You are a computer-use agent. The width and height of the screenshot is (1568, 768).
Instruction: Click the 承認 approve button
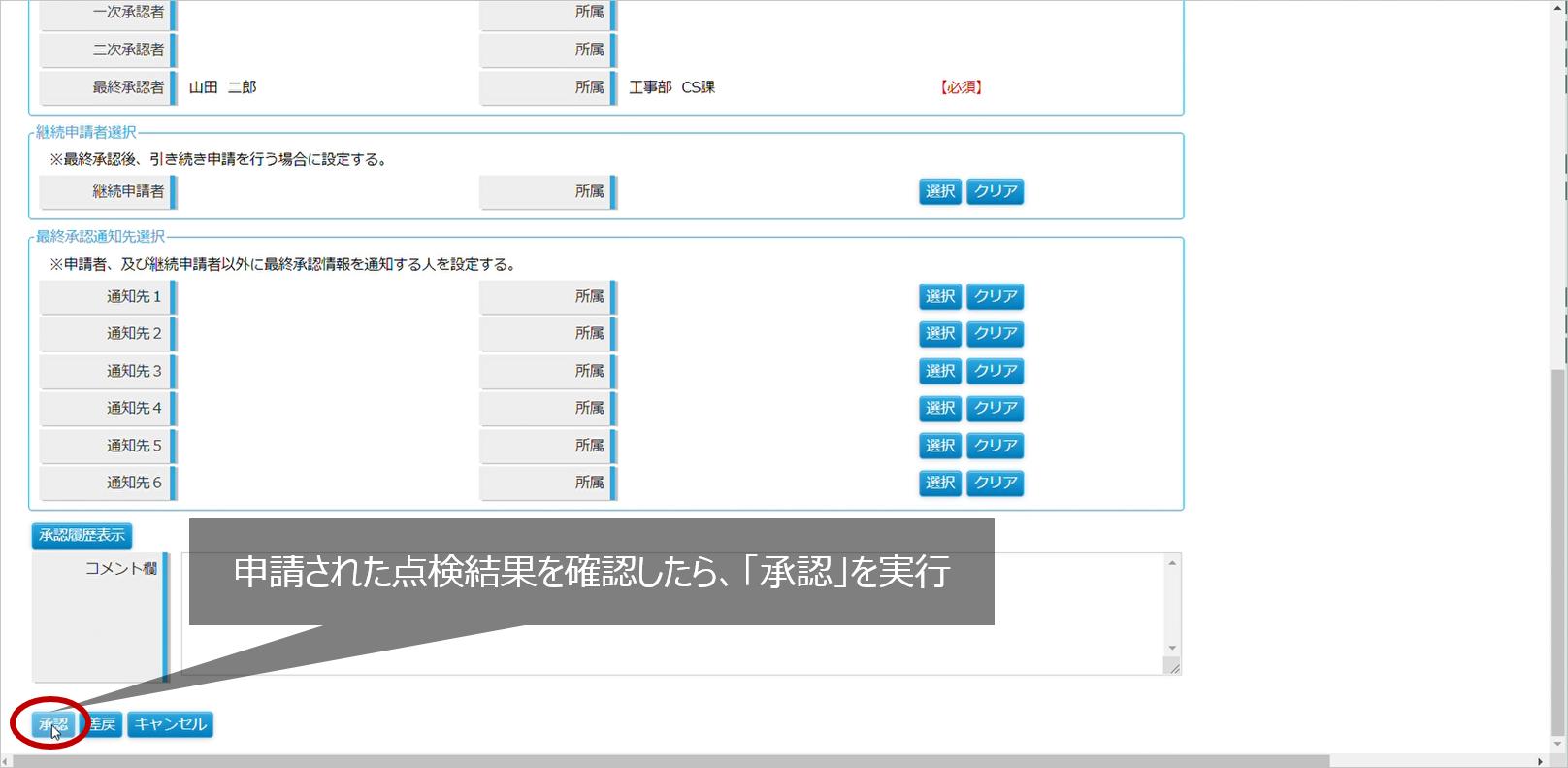coord(53,724)
